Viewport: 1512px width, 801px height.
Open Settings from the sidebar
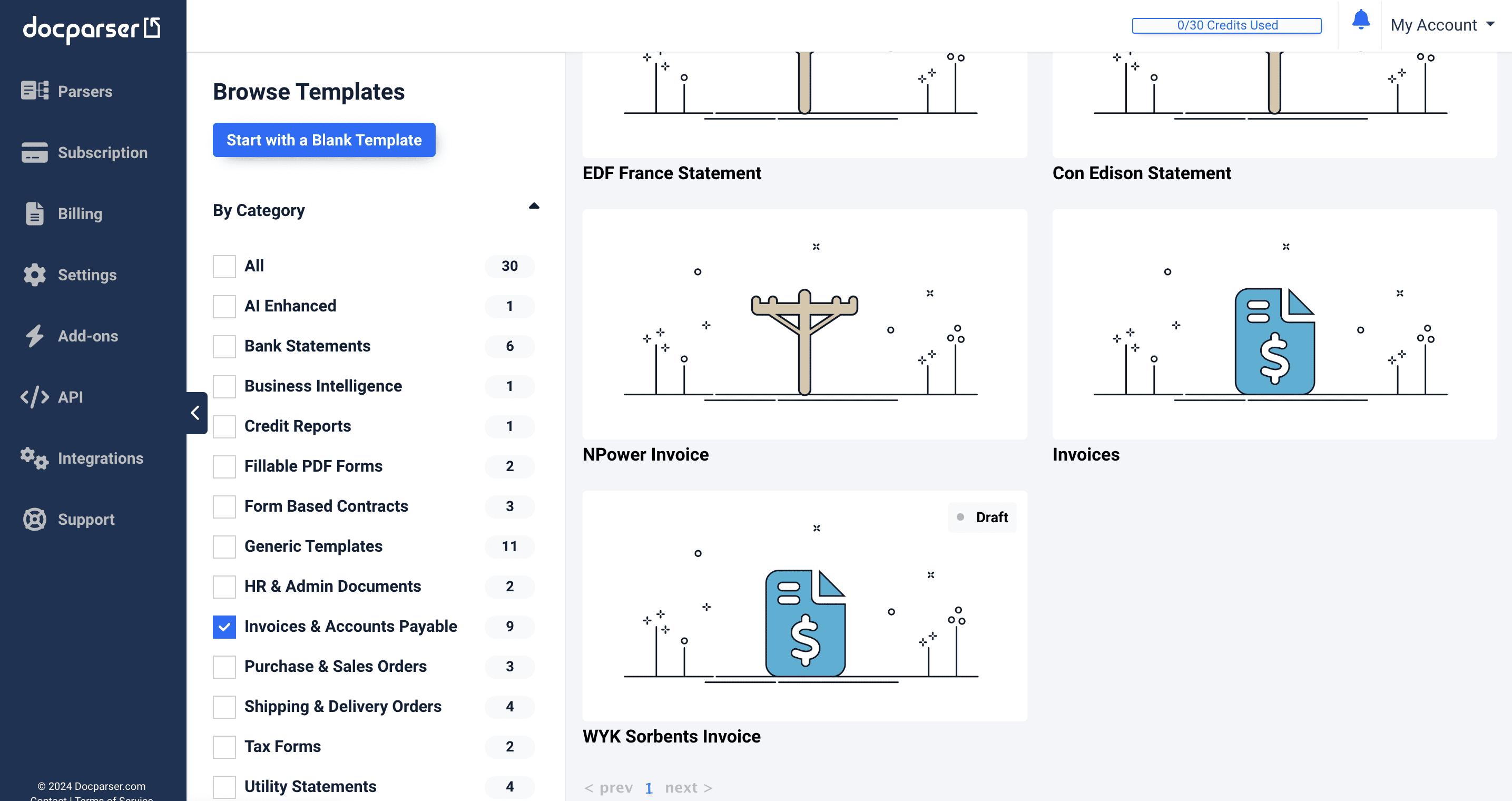point(87,274)
